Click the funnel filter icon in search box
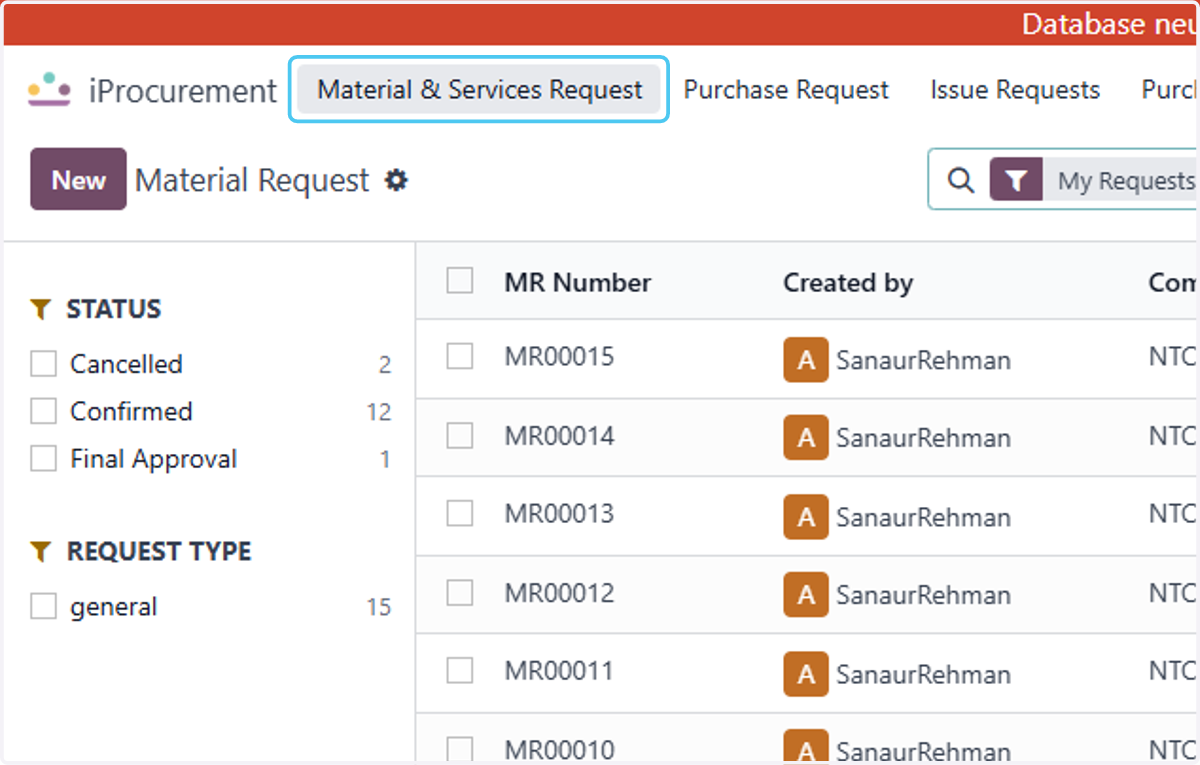The width and height of the screenshot is (1200, 765). [1016, 180]
